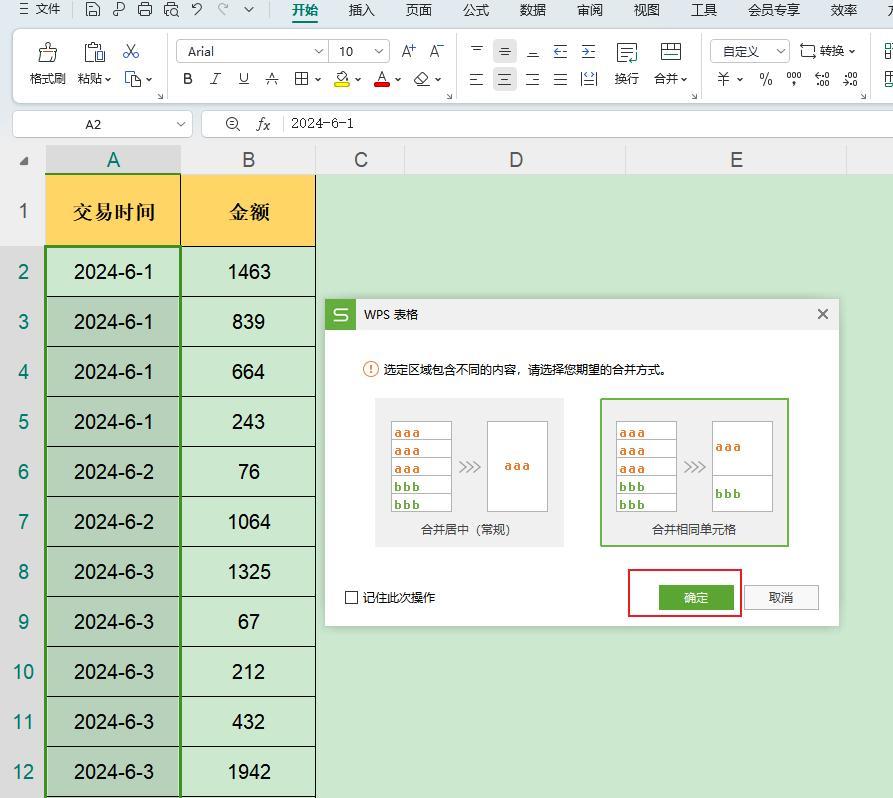Decrease decimal places icon
The image size is (893, 798).
click(850, 79)
